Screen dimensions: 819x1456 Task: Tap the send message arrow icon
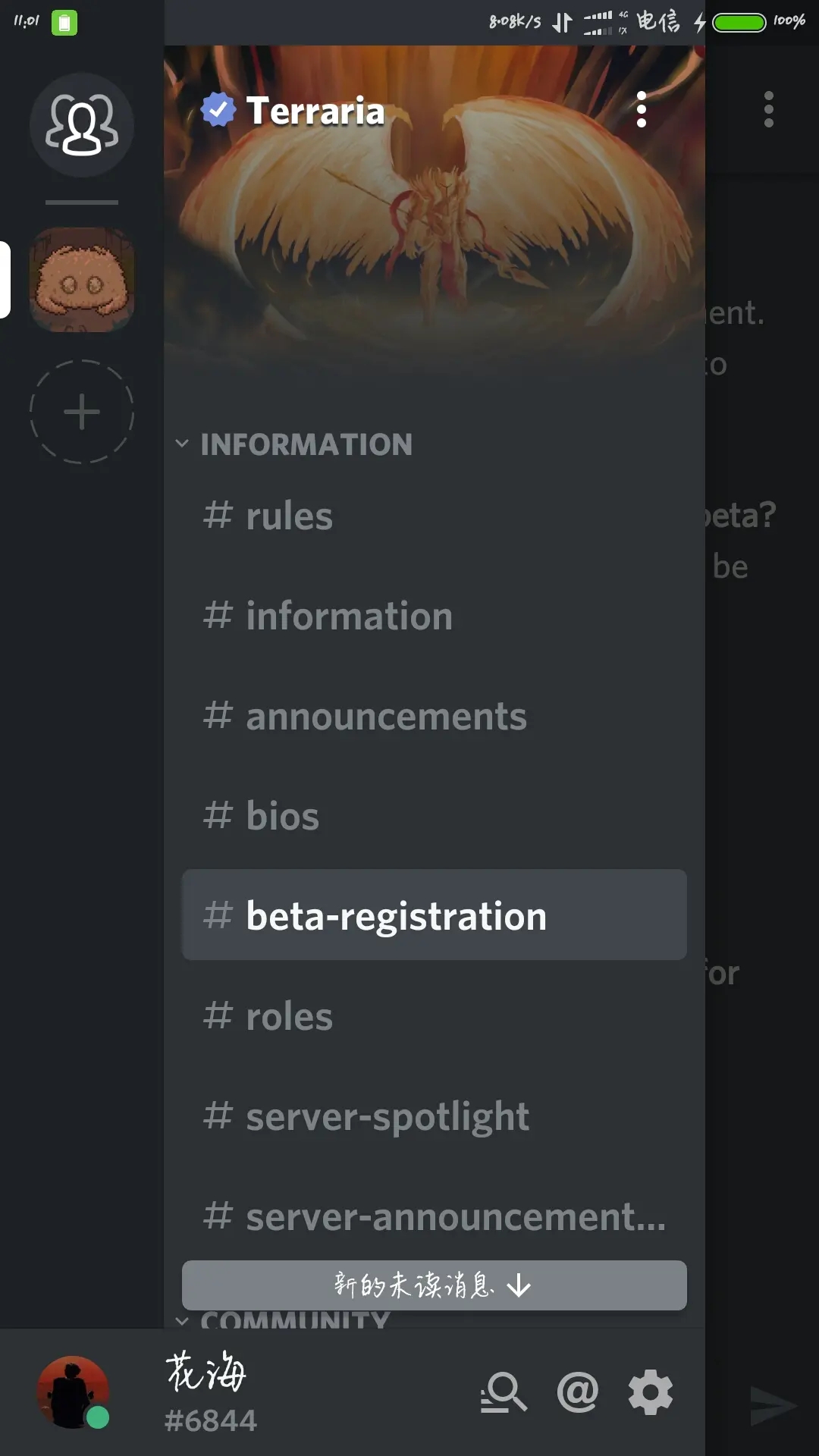click(772, 1406)
